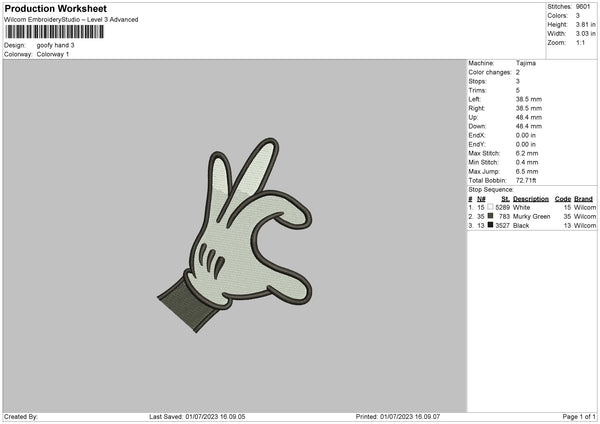Click the stitch count '3527' in Black row

click(x=502, y=225)
